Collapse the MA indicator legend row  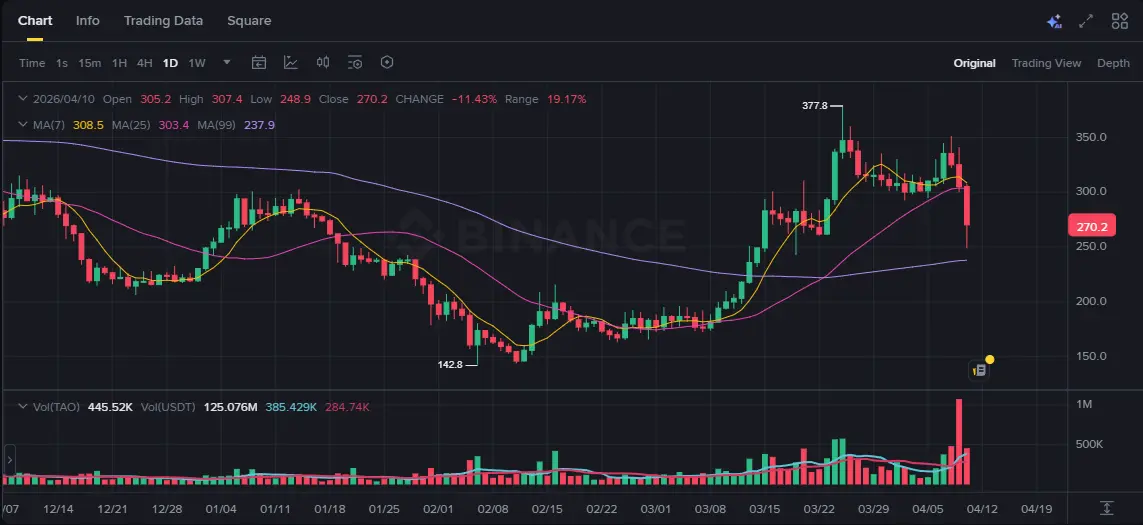tap(23, 125)
